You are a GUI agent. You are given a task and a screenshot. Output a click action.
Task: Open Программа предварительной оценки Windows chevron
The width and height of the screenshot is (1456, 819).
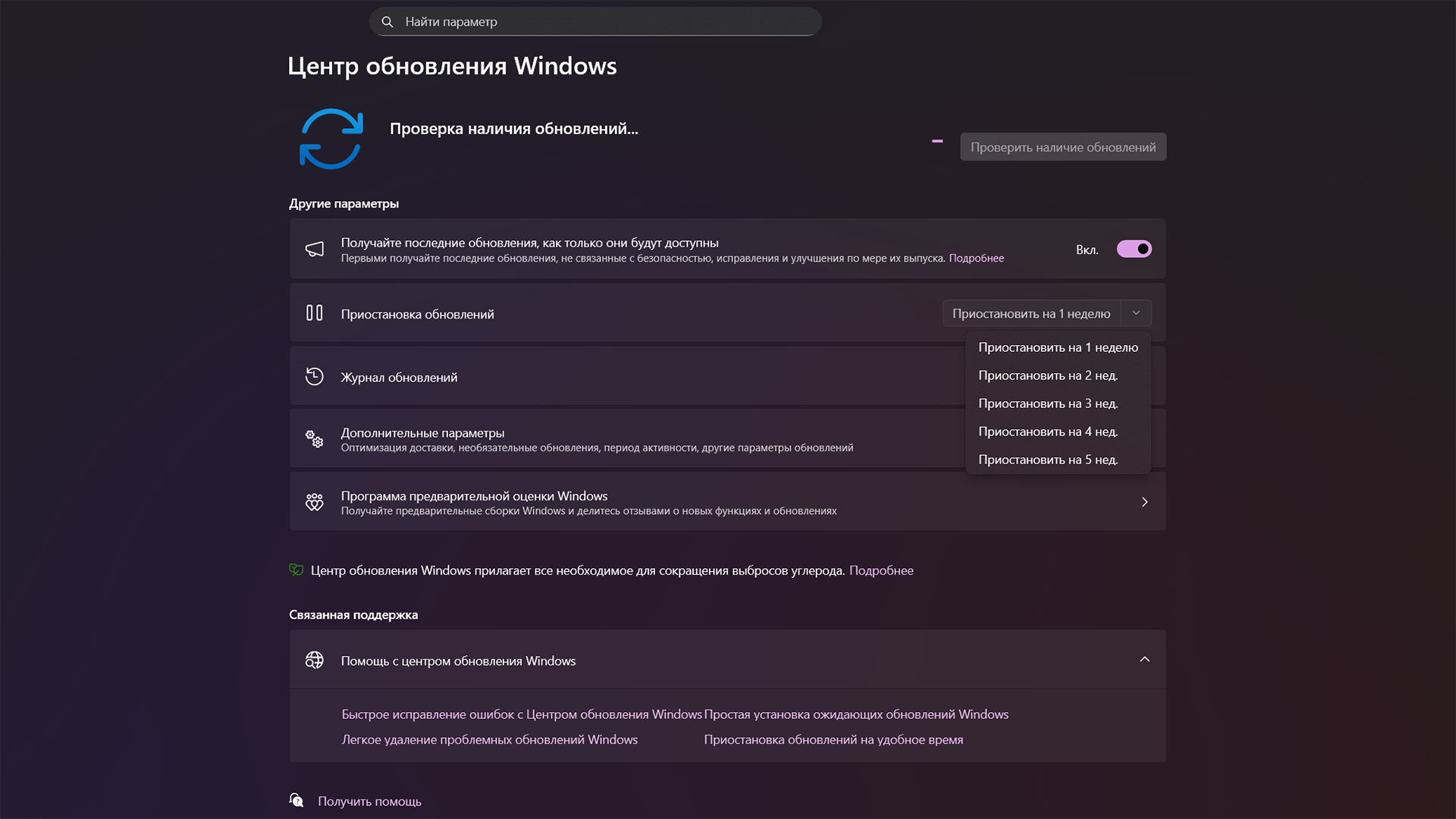1145,502
